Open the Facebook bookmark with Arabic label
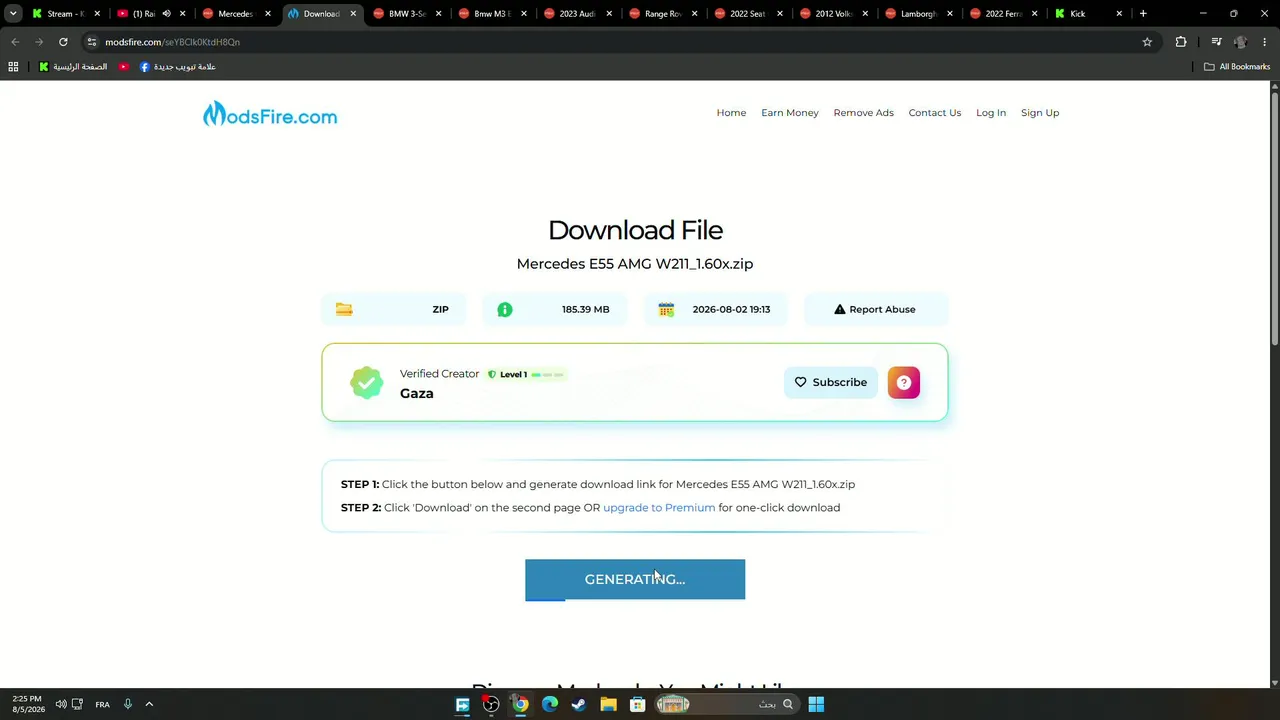 click(178, 67)
